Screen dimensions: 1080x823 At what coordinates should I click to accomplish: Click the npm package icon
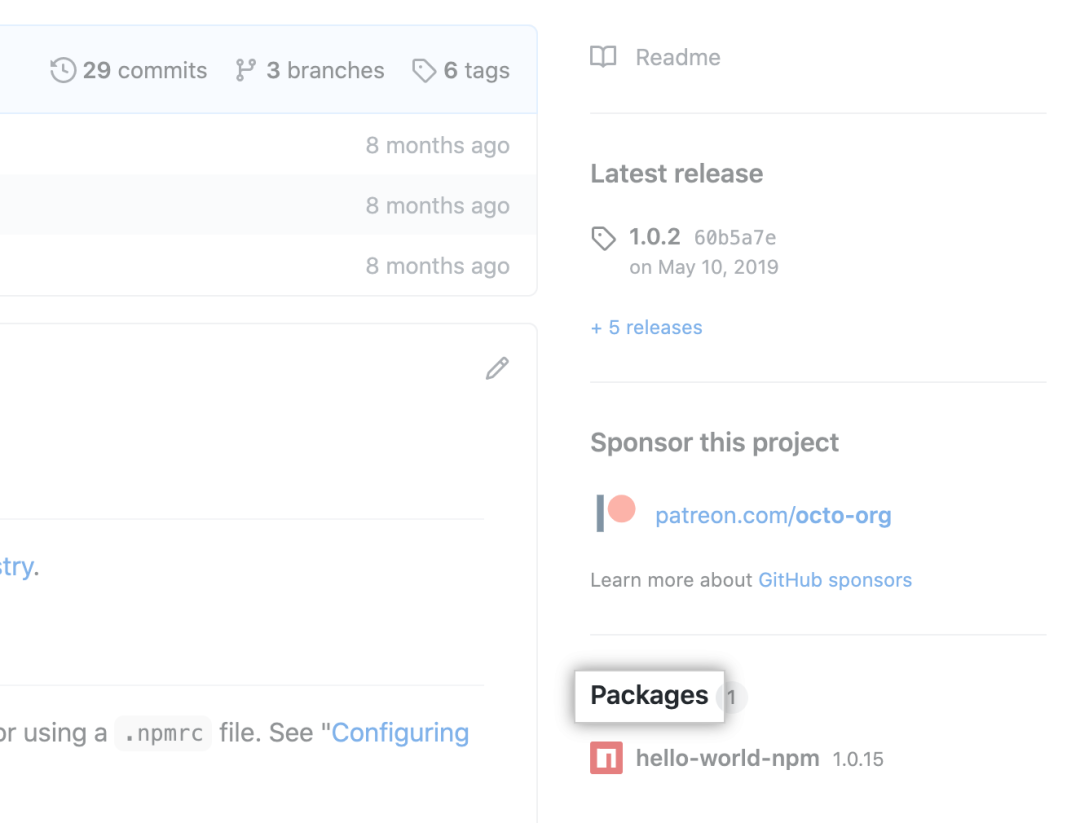point(606,758)
